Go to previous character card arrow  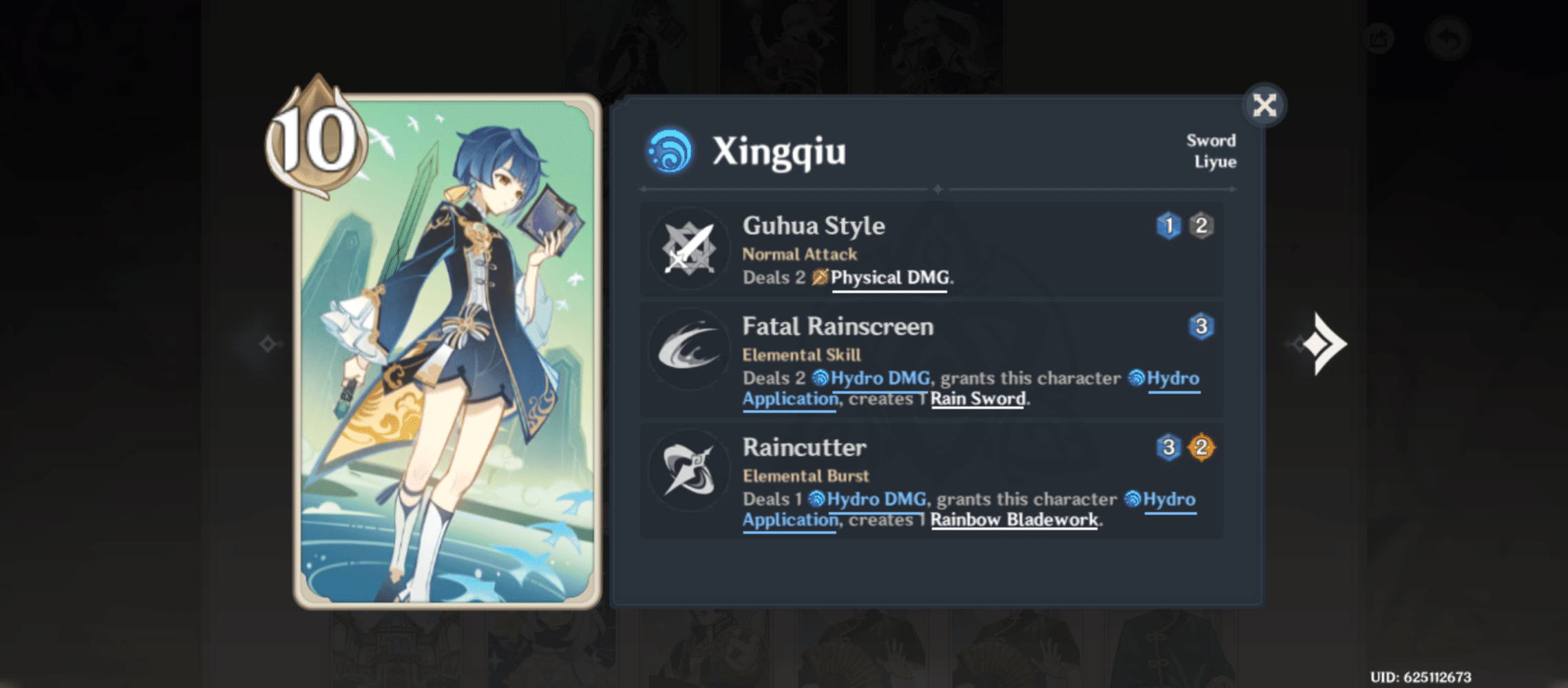[268, 343]
